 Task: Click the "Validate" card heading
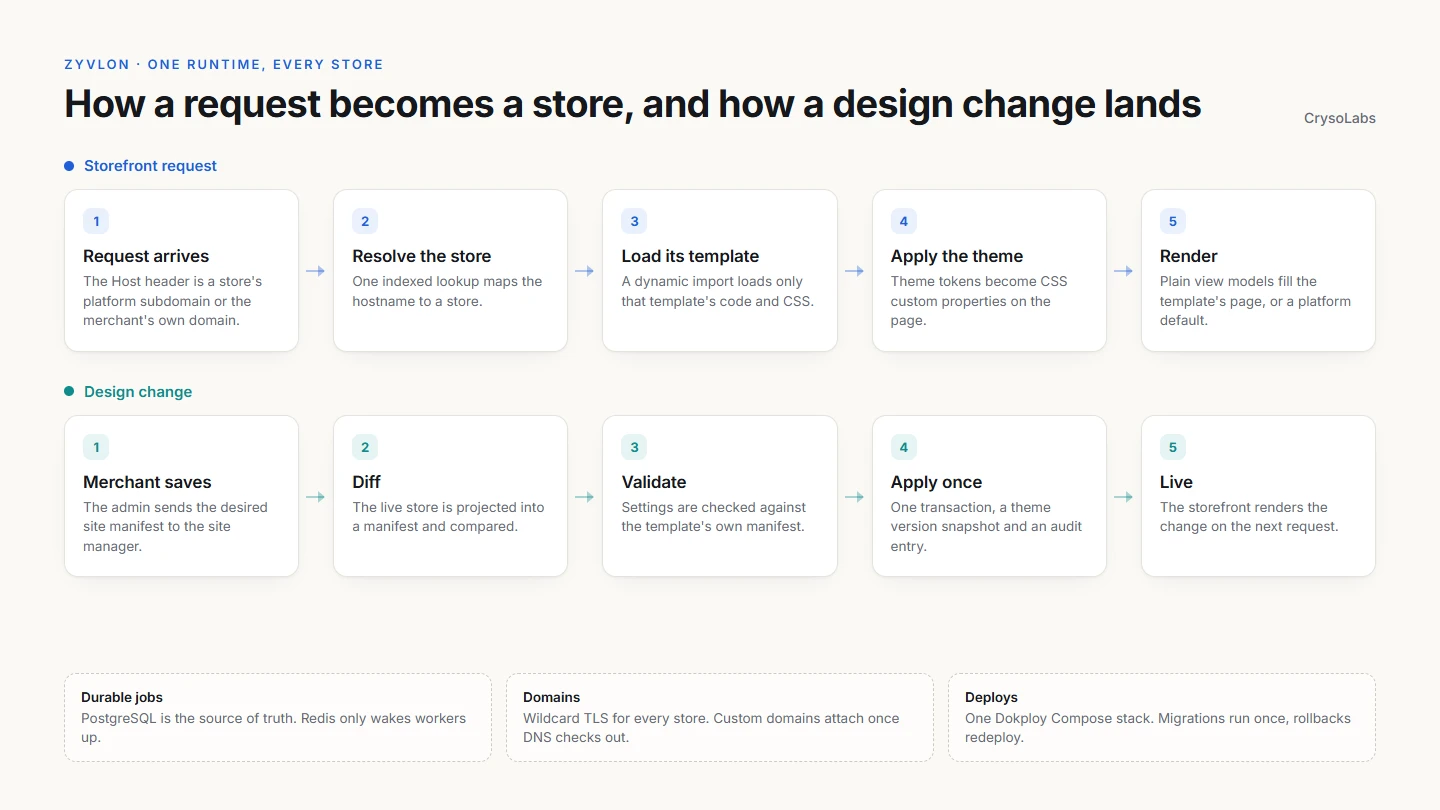point(654,482)
